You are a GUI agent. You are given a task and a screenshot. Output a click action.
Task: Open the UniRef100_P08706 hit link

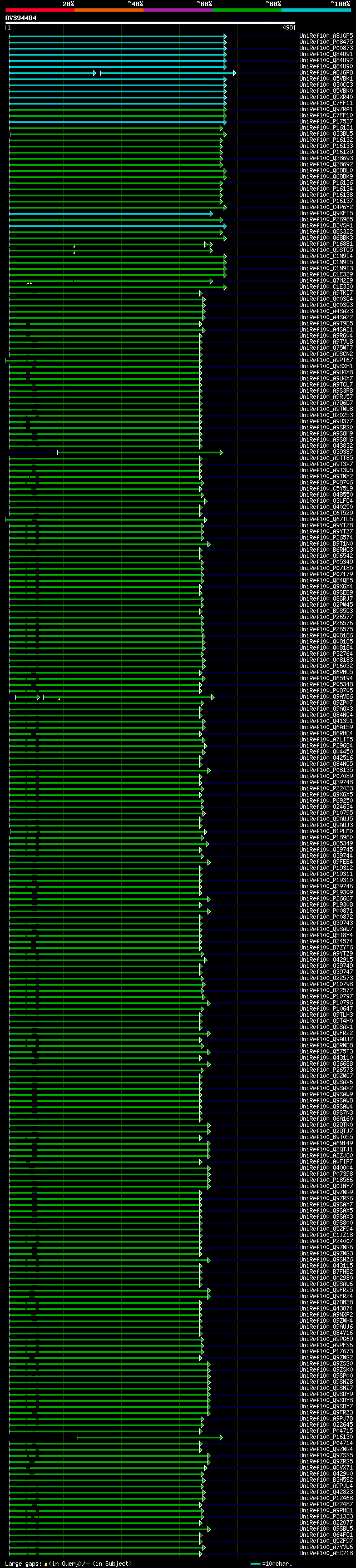(326, 482)
